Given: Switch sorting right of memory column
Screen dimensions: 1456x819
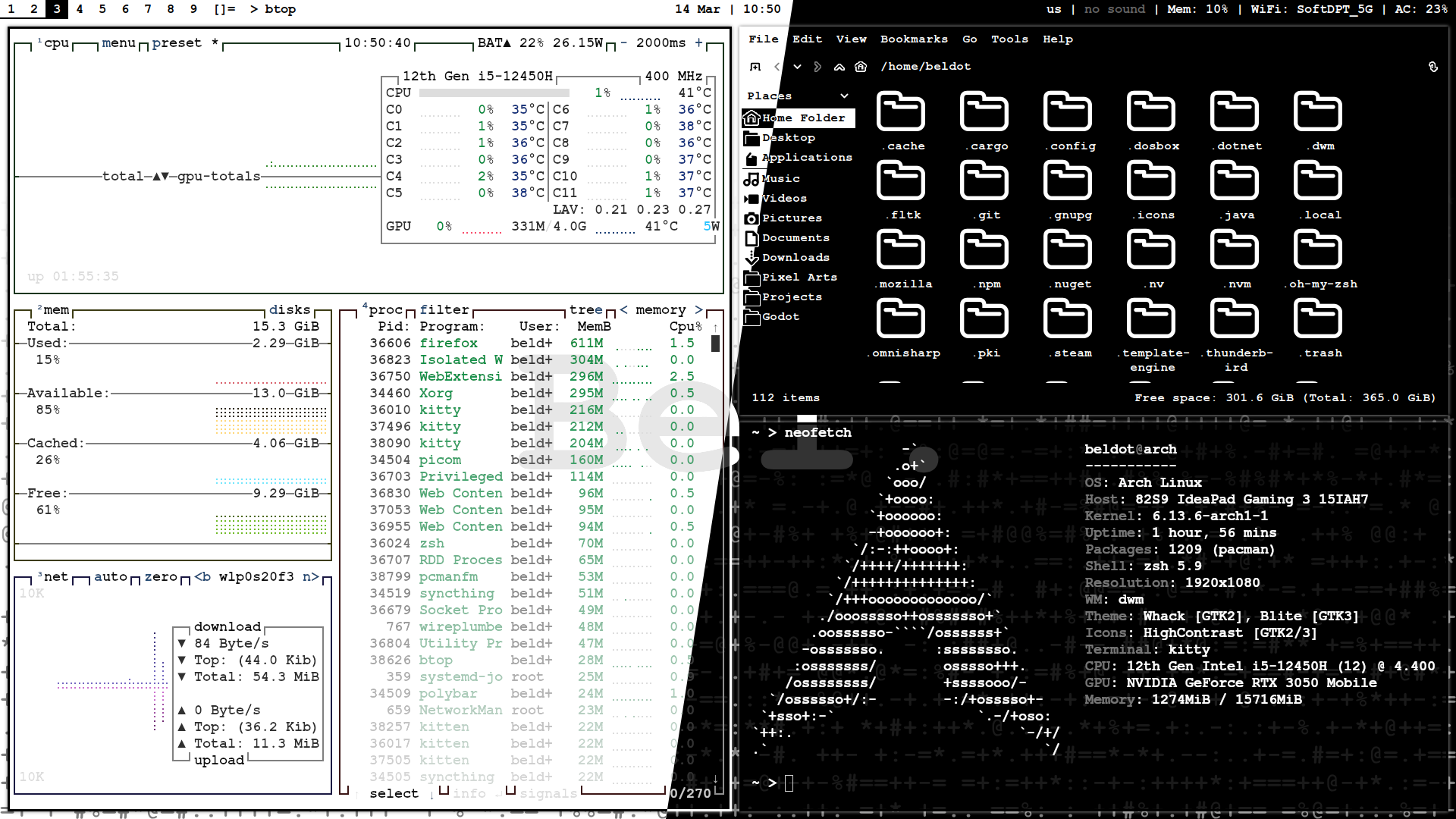Looking at the screenshot, I should click(x=698, y=309).
